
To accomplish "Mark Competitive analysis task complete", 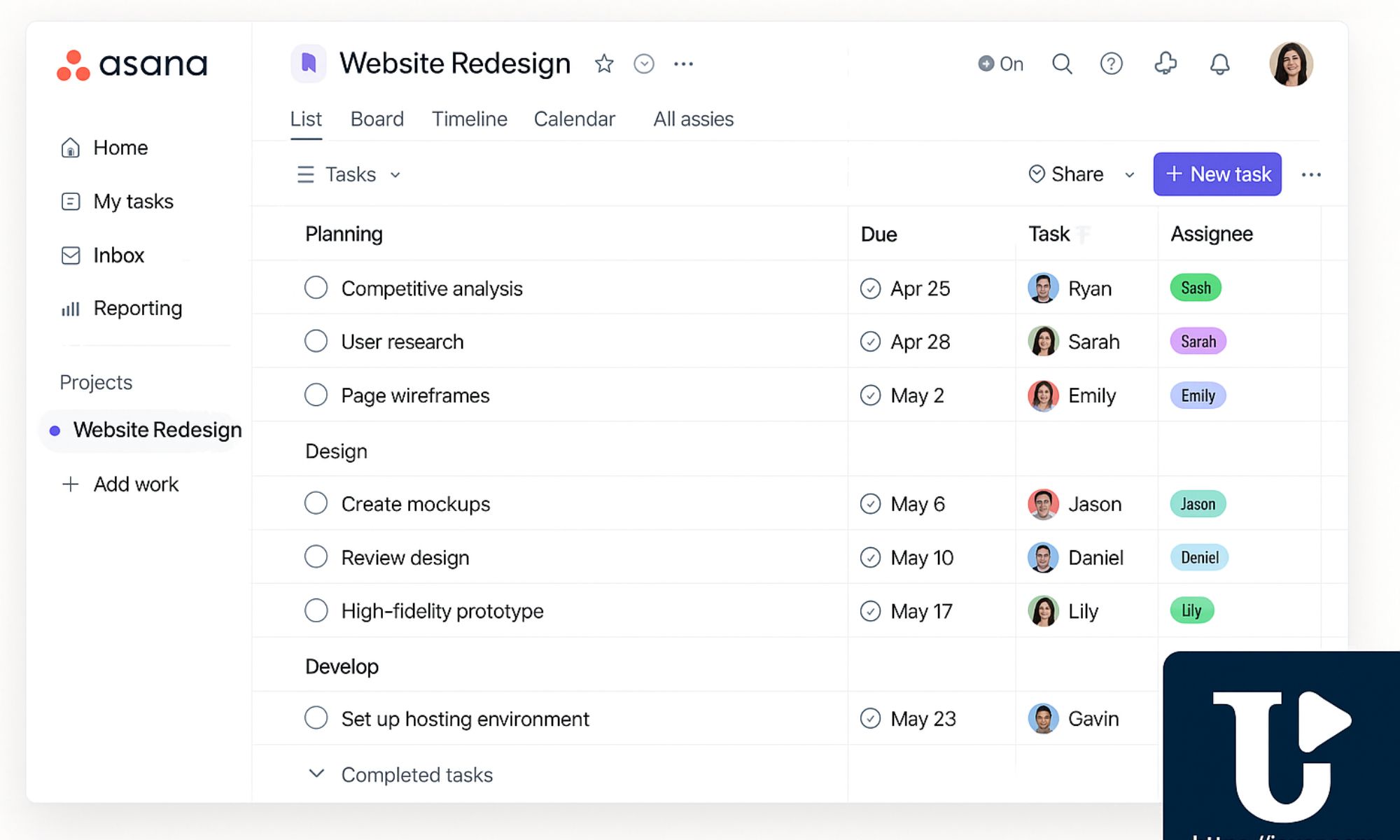I will coord(316,288).
